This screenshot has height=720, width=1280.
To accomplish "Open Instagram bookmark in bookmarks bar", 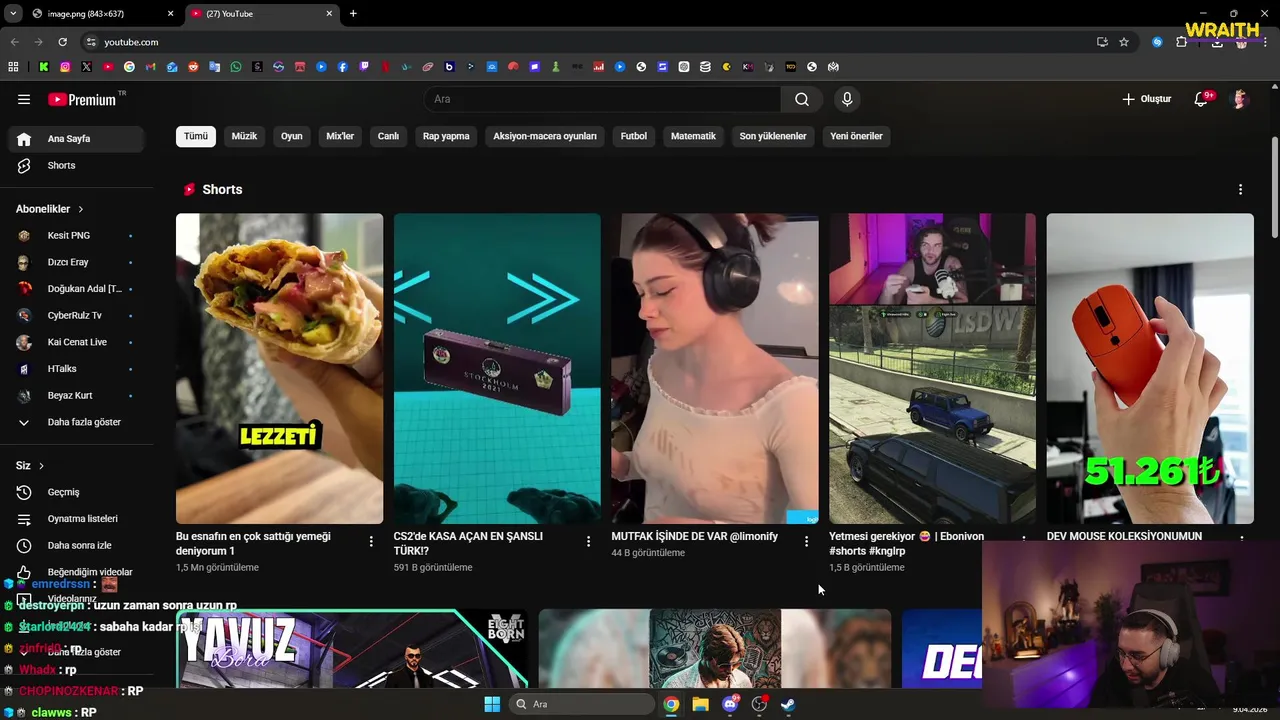I will [x=65, y=67].
